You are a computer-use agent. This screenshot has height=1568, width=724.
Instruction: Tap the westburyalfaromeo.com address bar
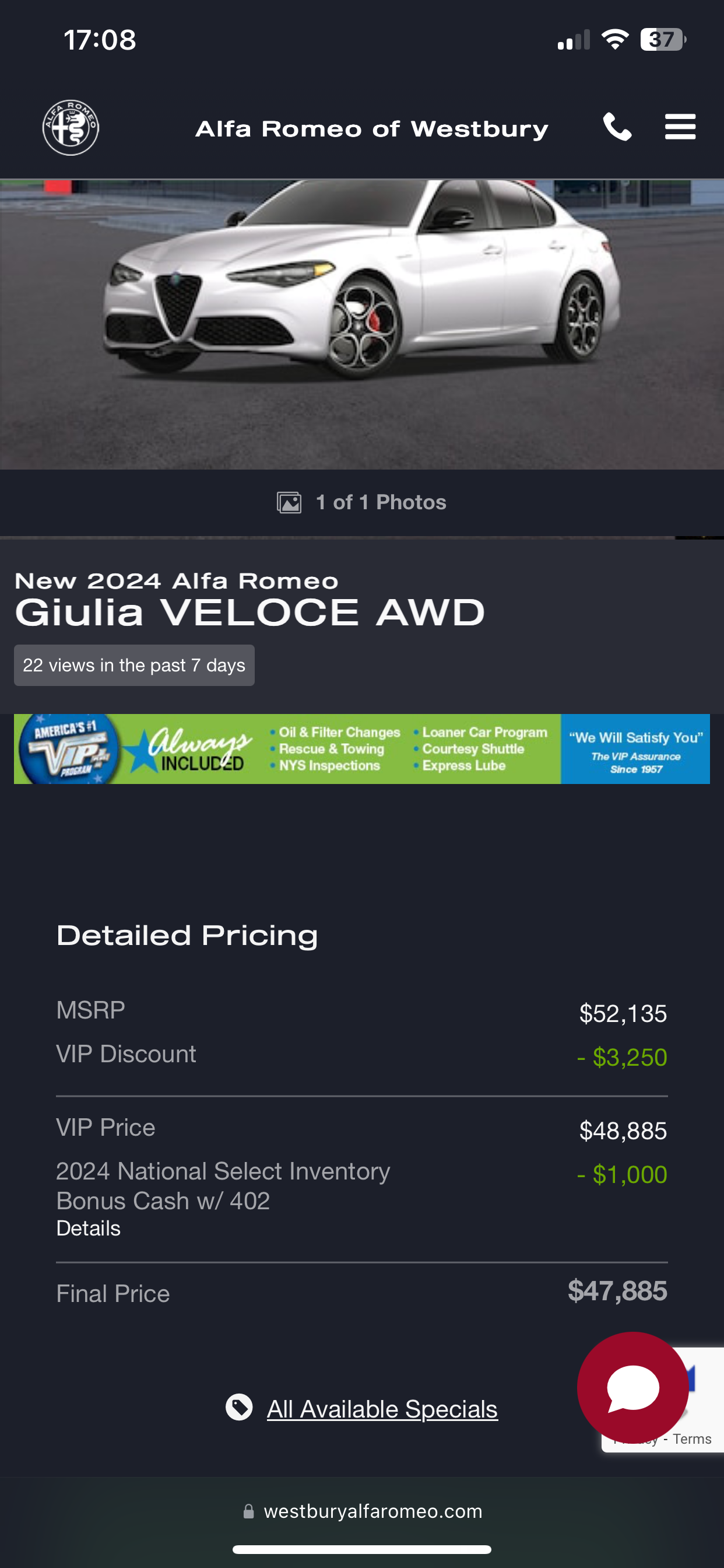[372, 1511]
